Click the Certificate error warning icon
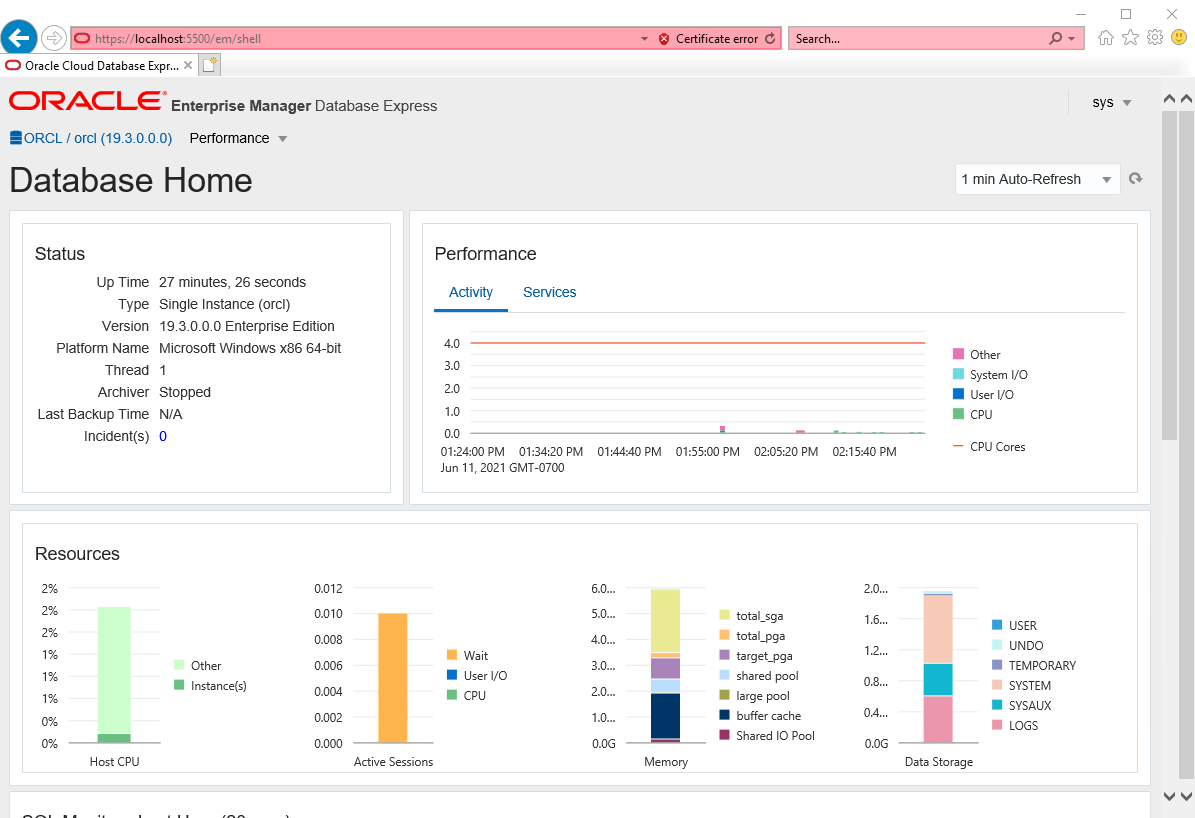1195x818 pixels. point(663,37)
